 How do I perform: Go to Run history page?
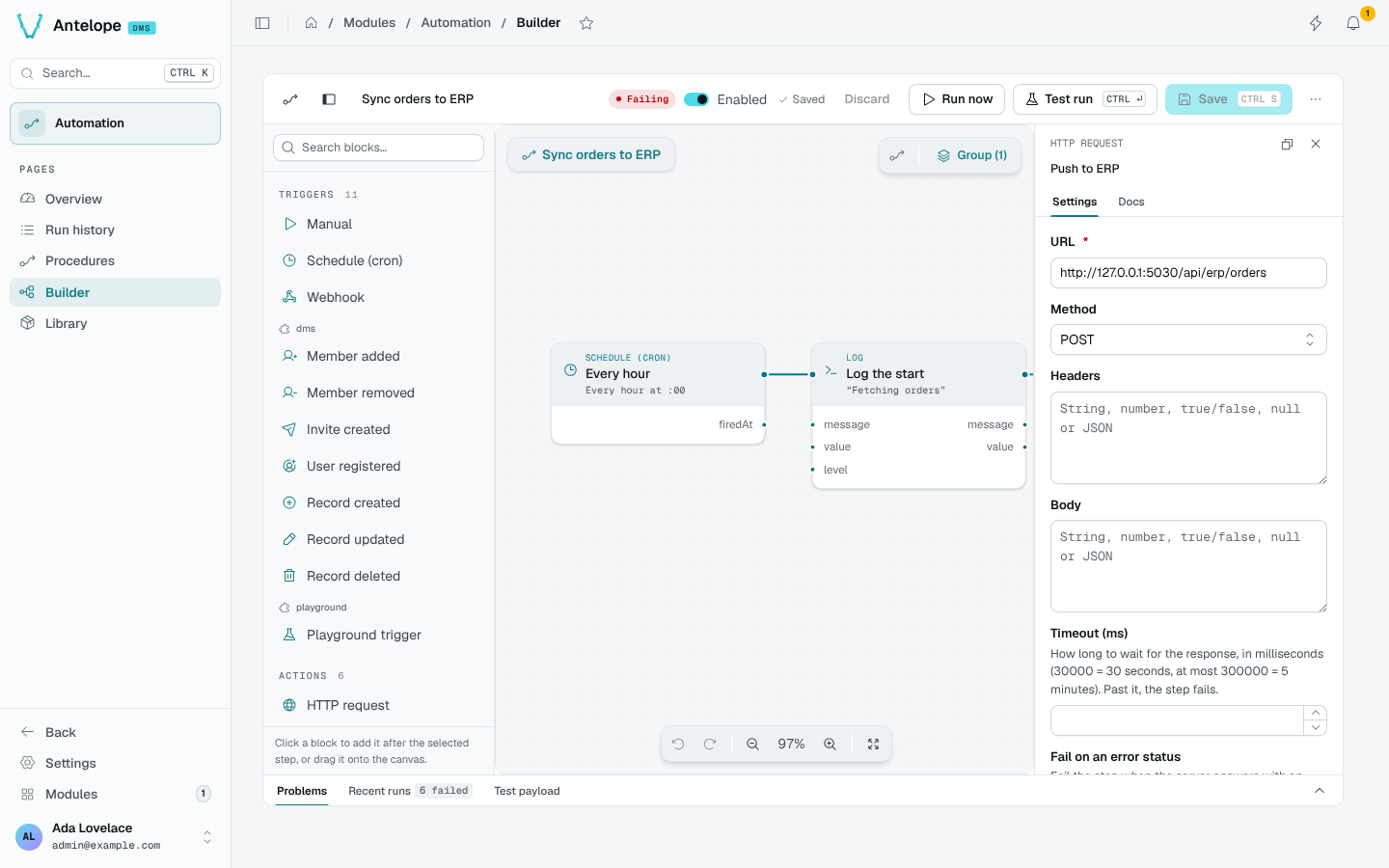(x=115, y=230)
